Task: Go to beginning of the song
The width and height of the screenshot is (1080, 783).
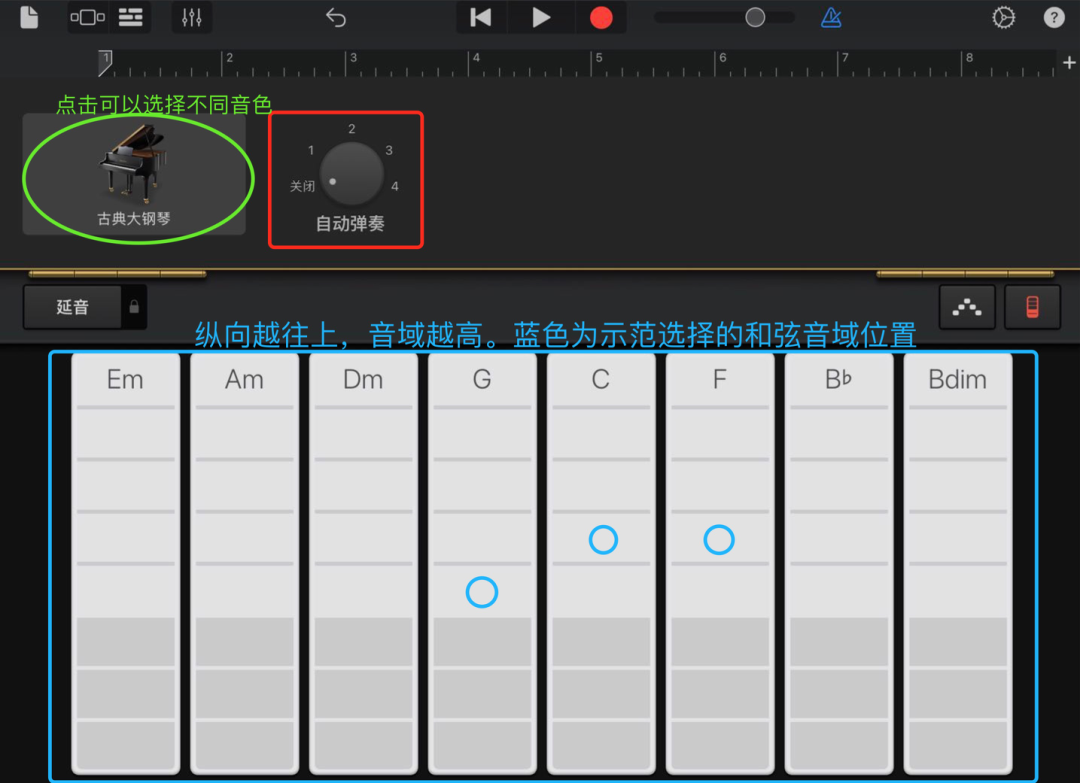Action: [481, 17]
